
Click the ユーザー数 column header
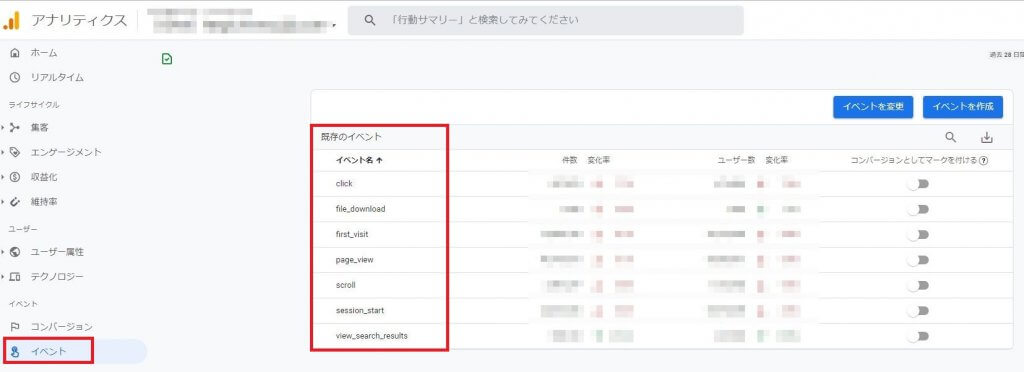tap(737, 161)
